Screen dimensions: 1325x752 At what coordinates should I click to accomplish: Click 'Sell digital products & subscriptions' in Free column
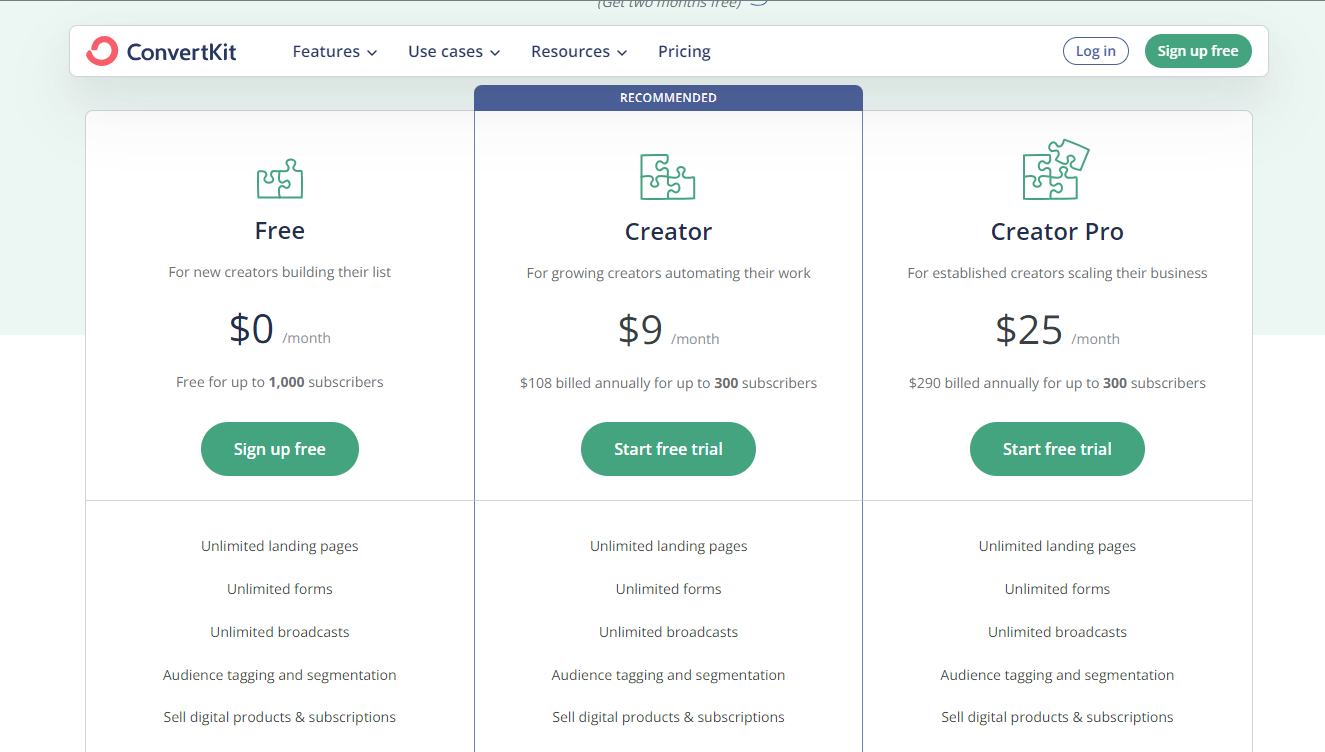click(280, 717)
